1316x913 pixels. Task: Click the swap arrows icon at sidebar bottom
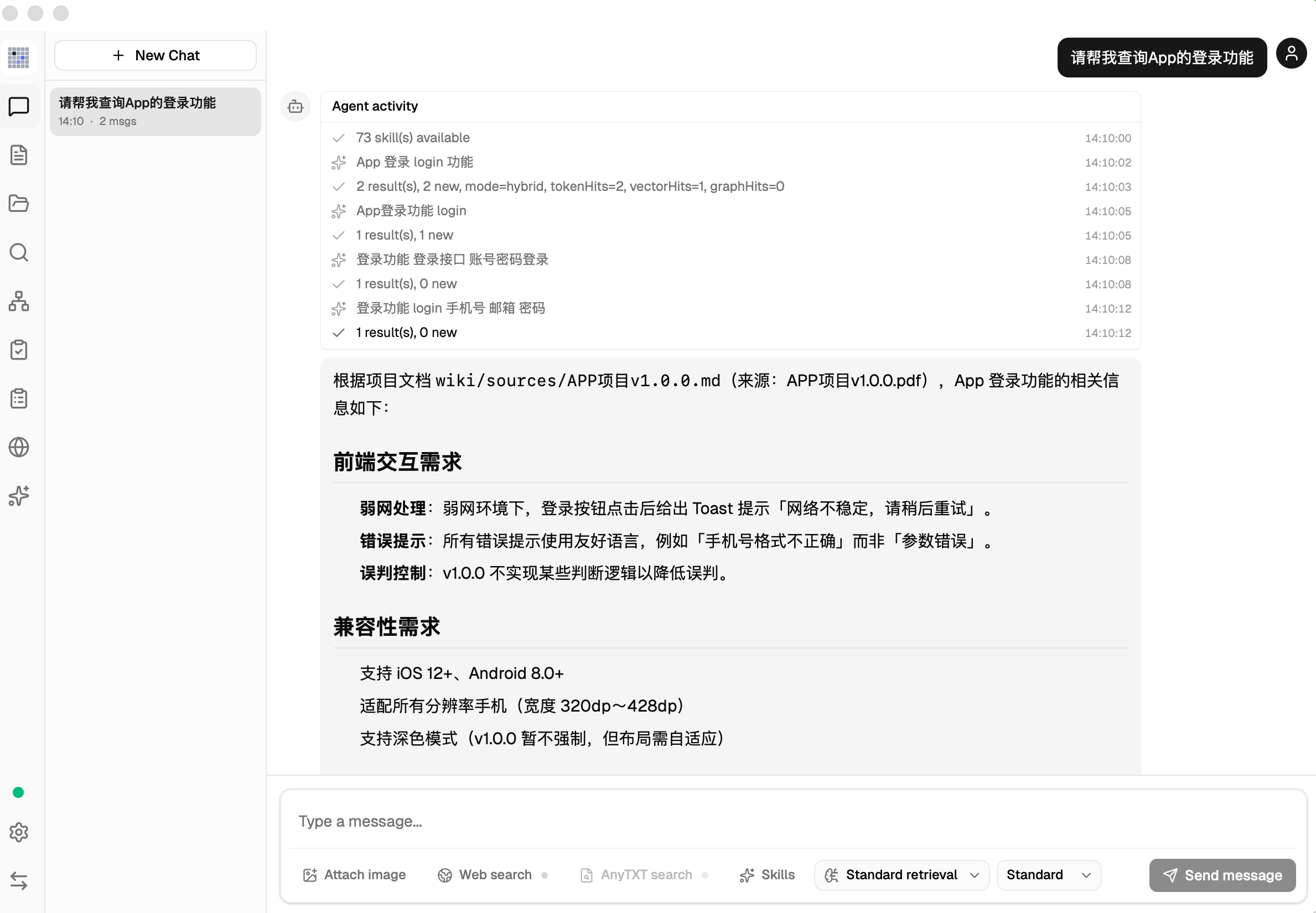(19, 881)
